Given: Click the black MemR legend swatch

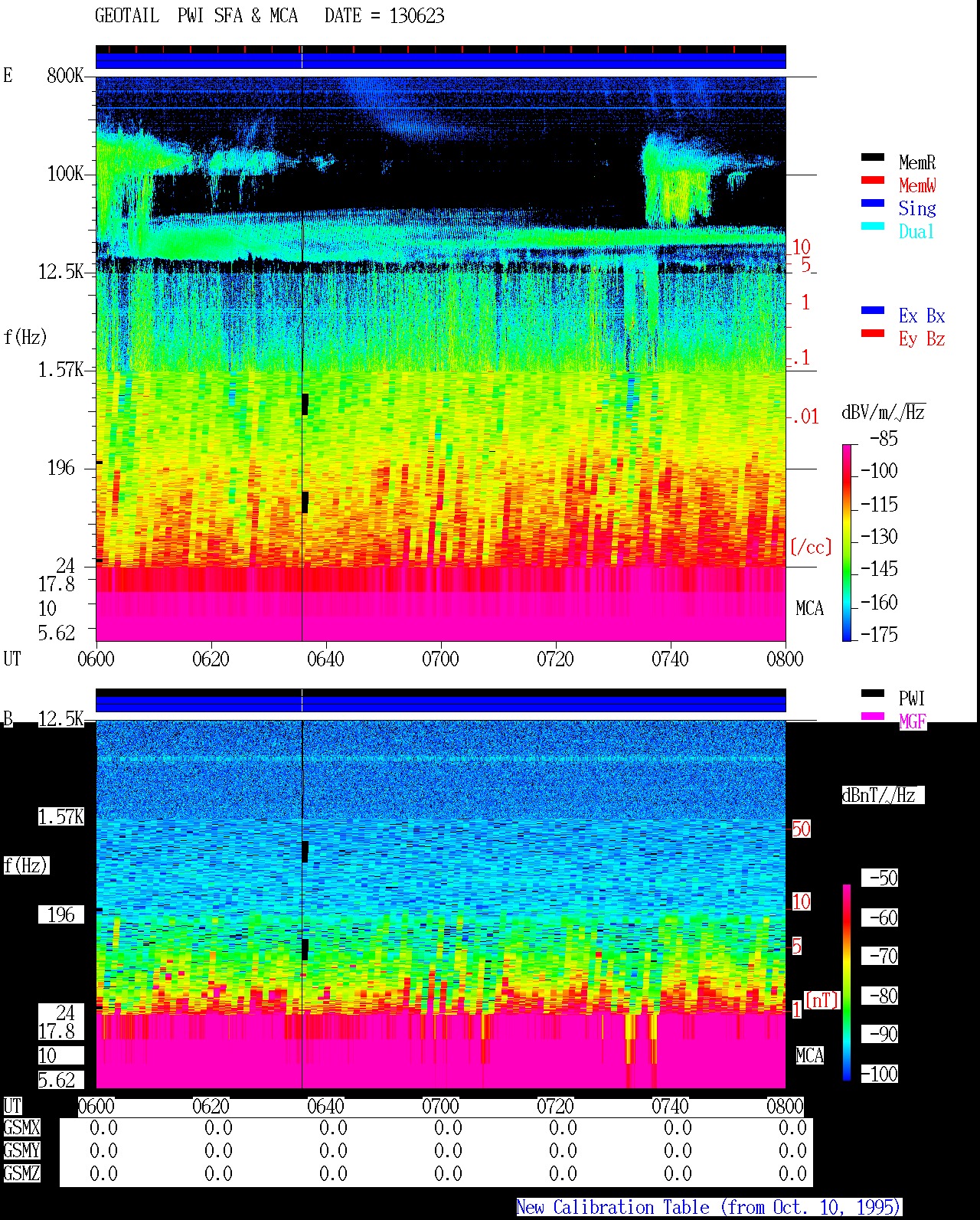Looking at the screenshot, I should [873, 158].
